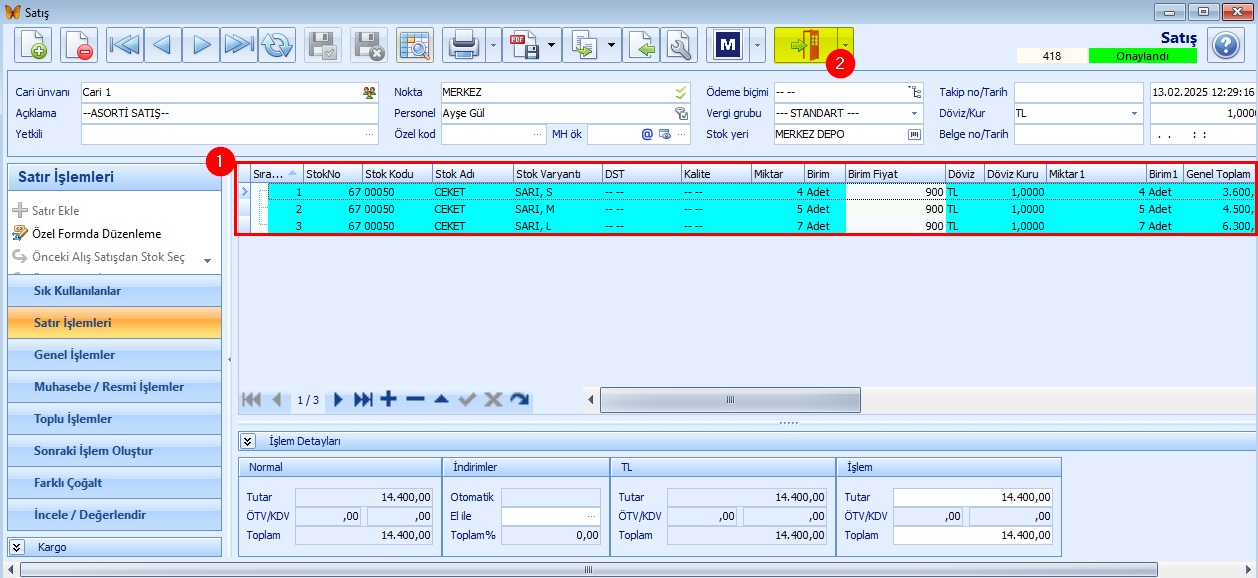Click the grid navigator minus icon
The width and height of the screenshot is (1258, 578).
click(415, 399)
